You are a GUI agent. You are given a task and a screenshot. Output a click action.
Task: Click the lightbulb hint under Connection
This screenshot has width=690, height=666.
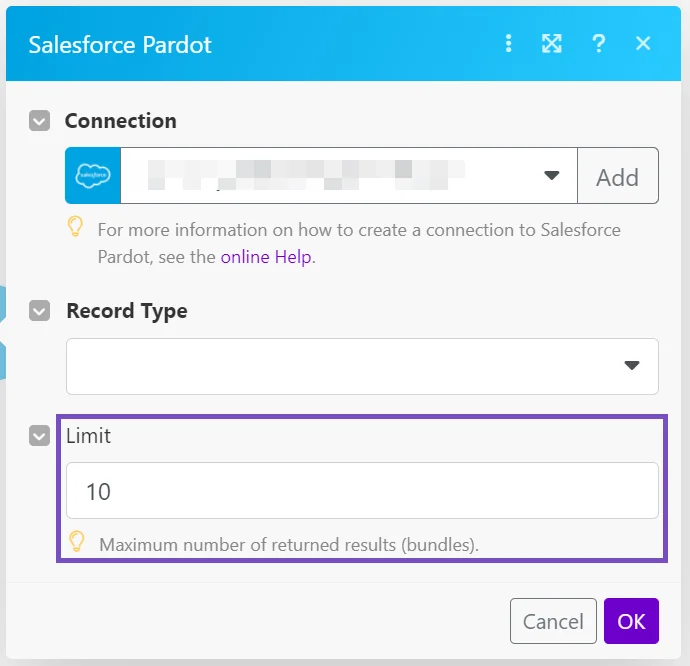pyautogui.click(x=75, y=226)
